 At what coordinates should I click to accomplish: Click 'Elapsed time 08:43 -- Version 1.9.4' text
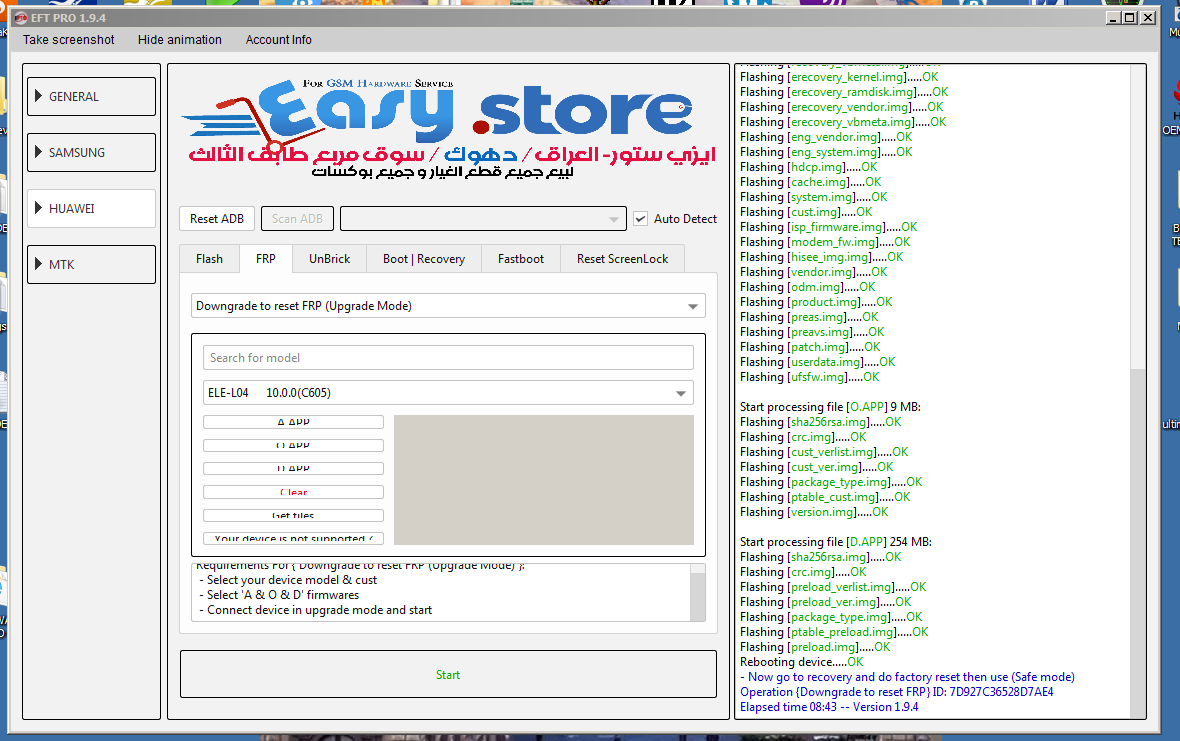coord(829,707)
